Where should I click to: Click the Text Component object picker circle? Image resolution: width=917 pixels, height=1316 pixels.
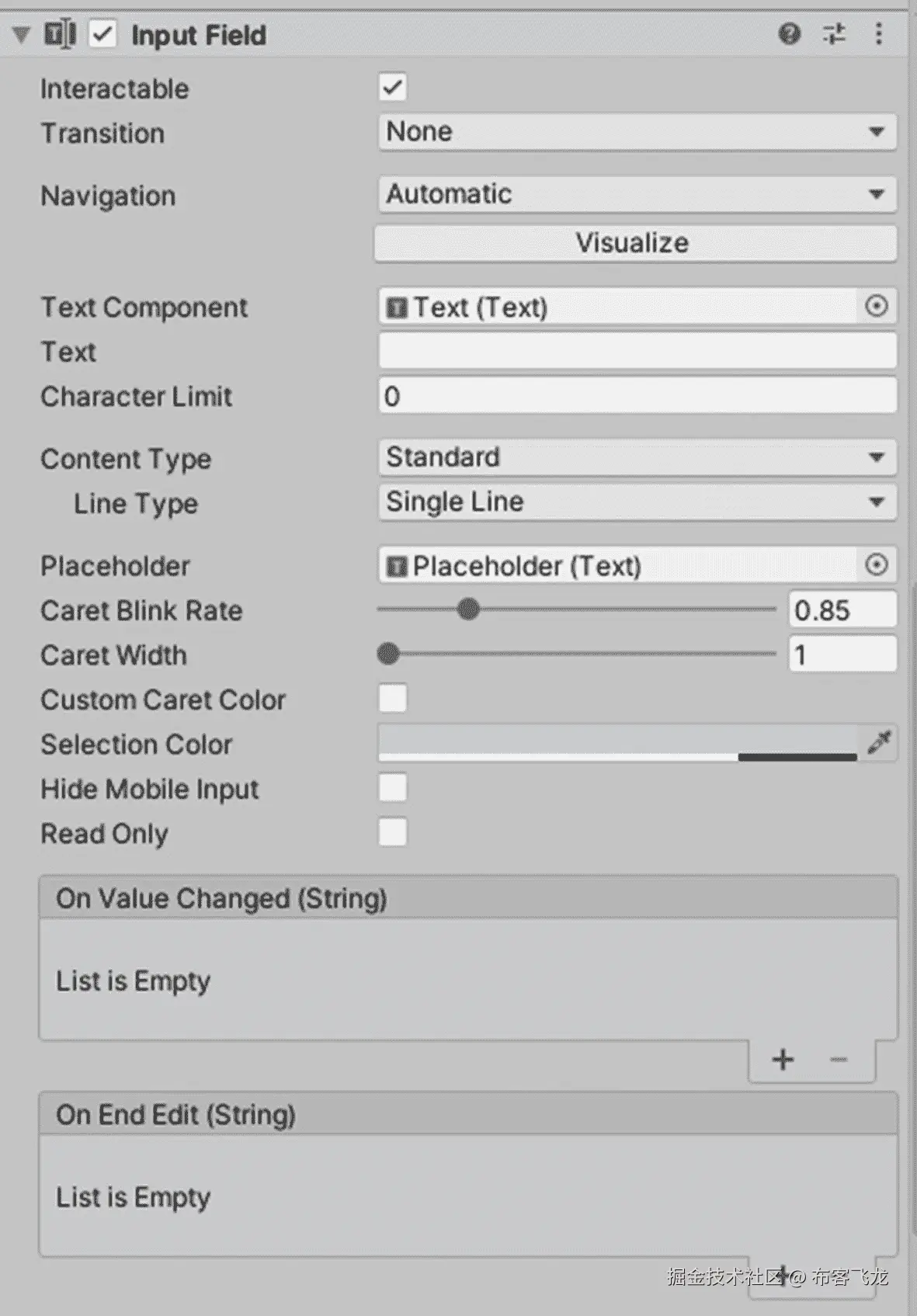[x=877, y=307]
